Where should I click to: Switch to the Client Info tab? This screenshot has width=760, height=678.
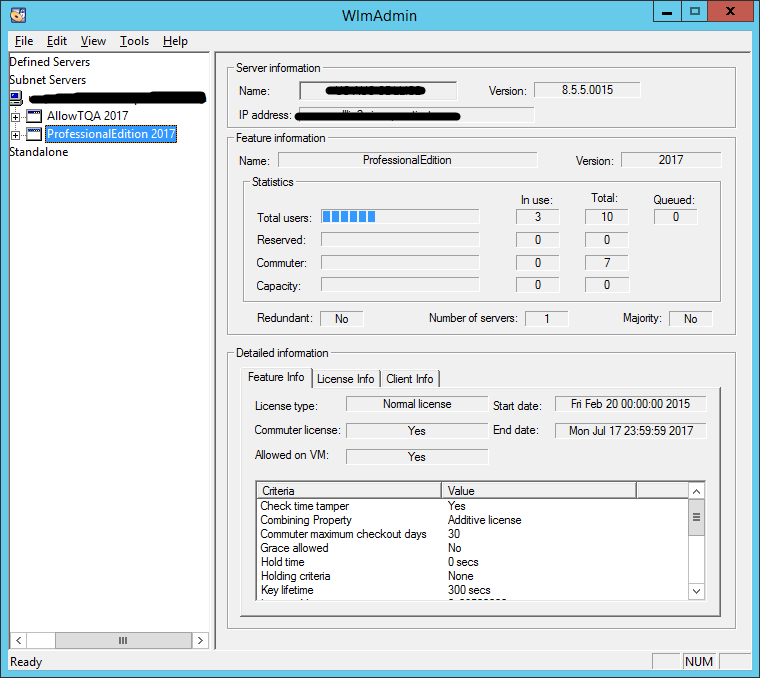pyautogui.click(x=410, y=379)
